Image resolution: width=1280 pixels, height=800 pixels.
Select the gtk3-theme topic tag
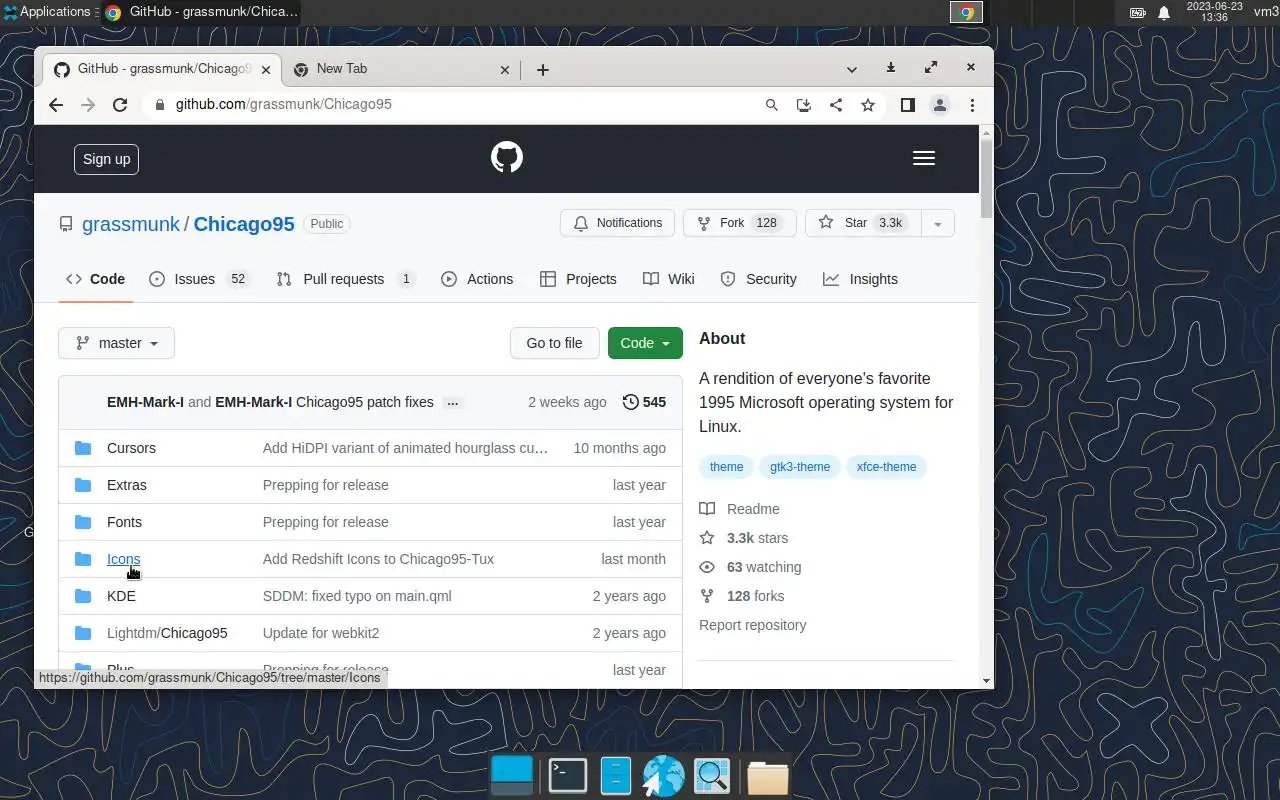click(x=800, y=467)
